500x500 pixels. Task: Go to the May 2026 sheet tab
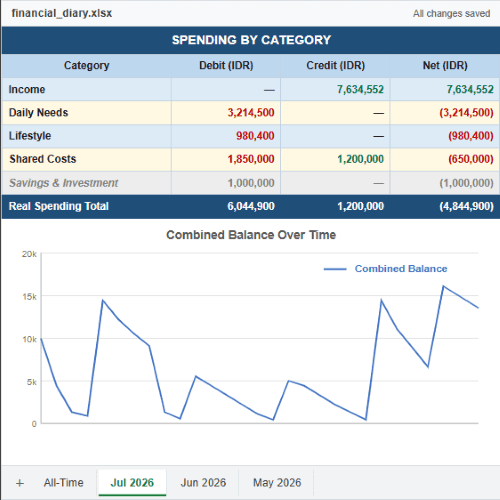pos(277,483)
